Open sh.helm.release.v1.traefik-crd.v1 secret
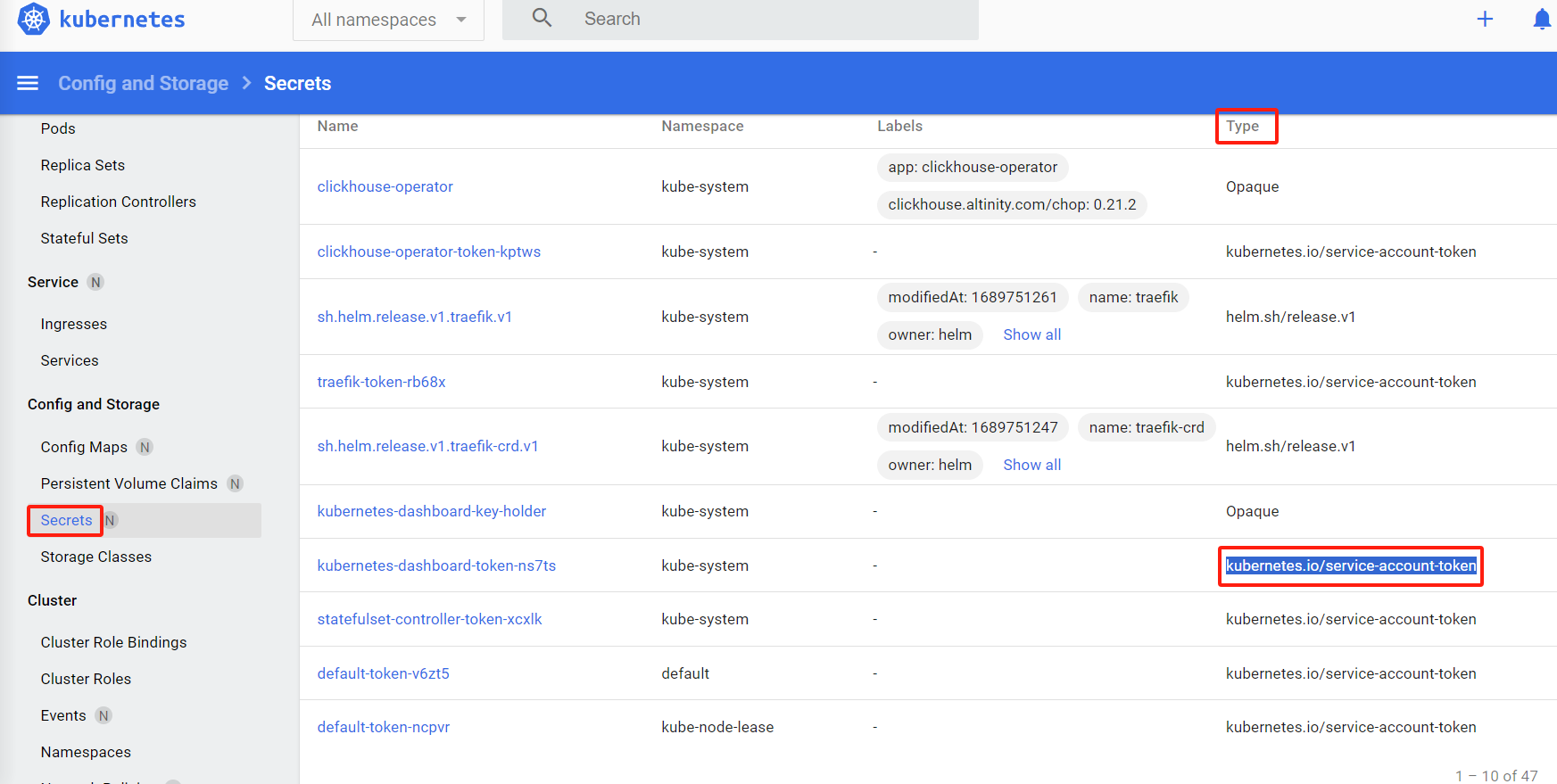This screenshot has width=1557, height=784. [428, 446]
